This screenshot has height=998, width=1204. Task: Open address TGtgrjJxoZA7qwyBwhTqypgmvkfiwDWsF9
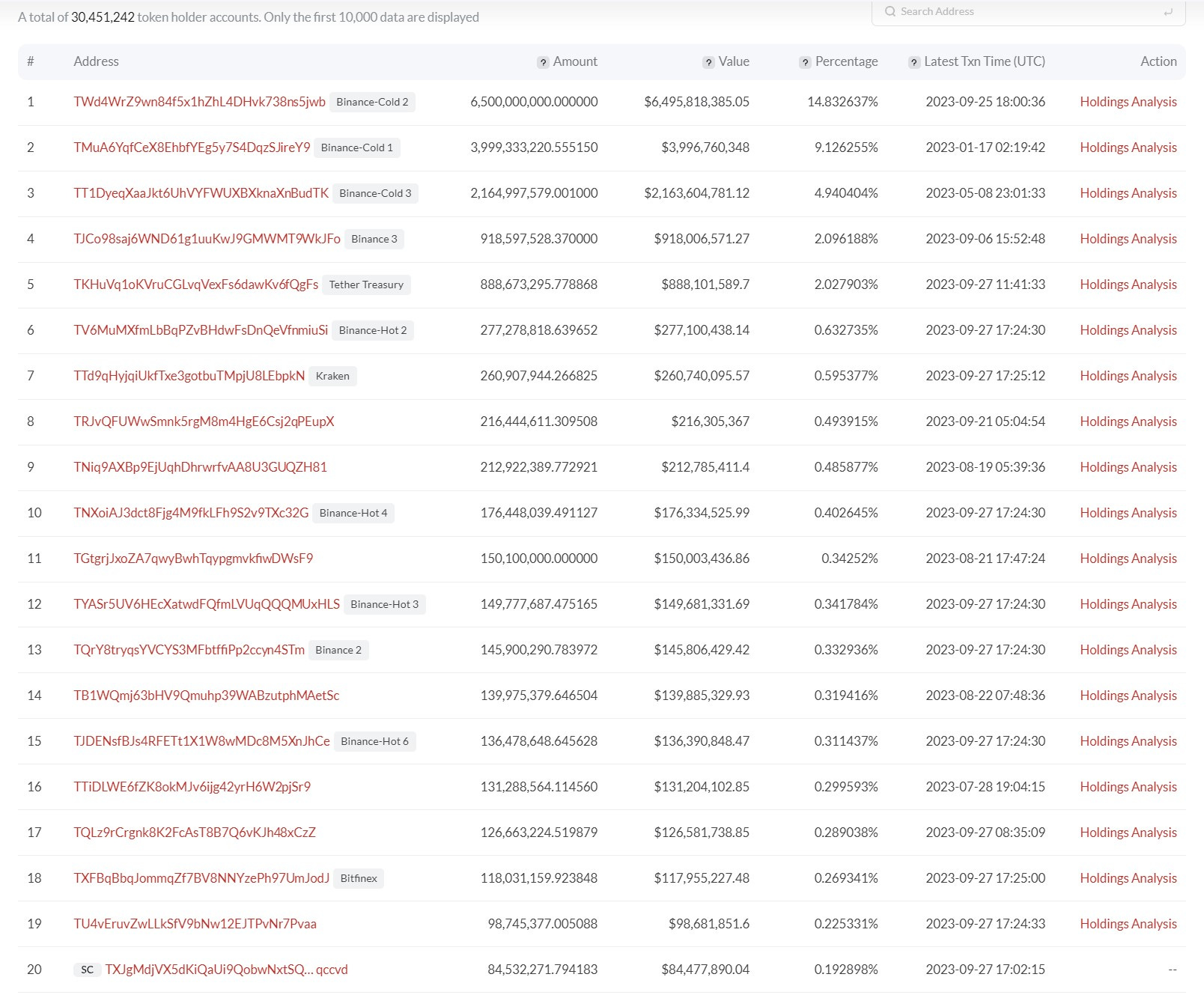(193, 559)
